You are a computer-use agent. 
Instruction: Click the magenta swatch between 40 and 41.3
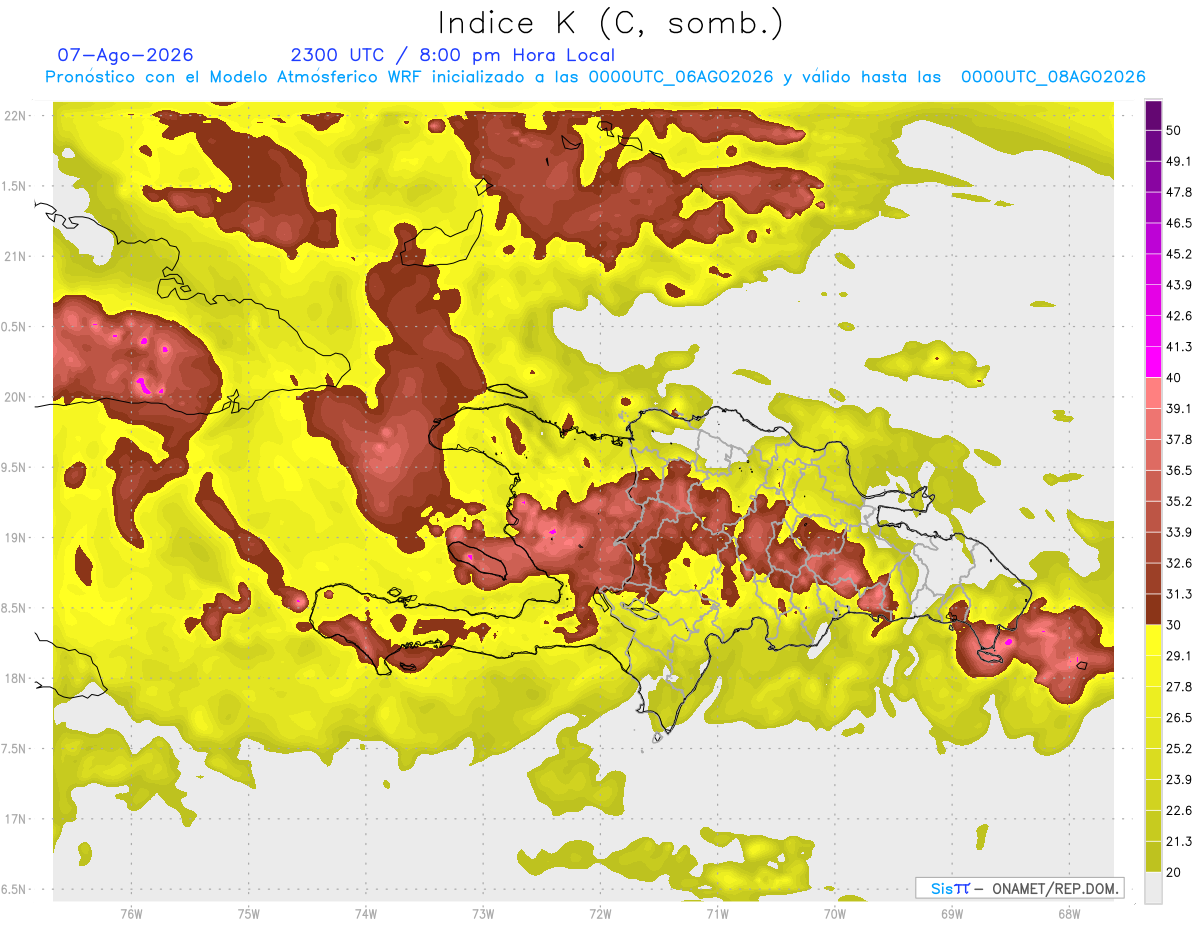(1153, 362)
